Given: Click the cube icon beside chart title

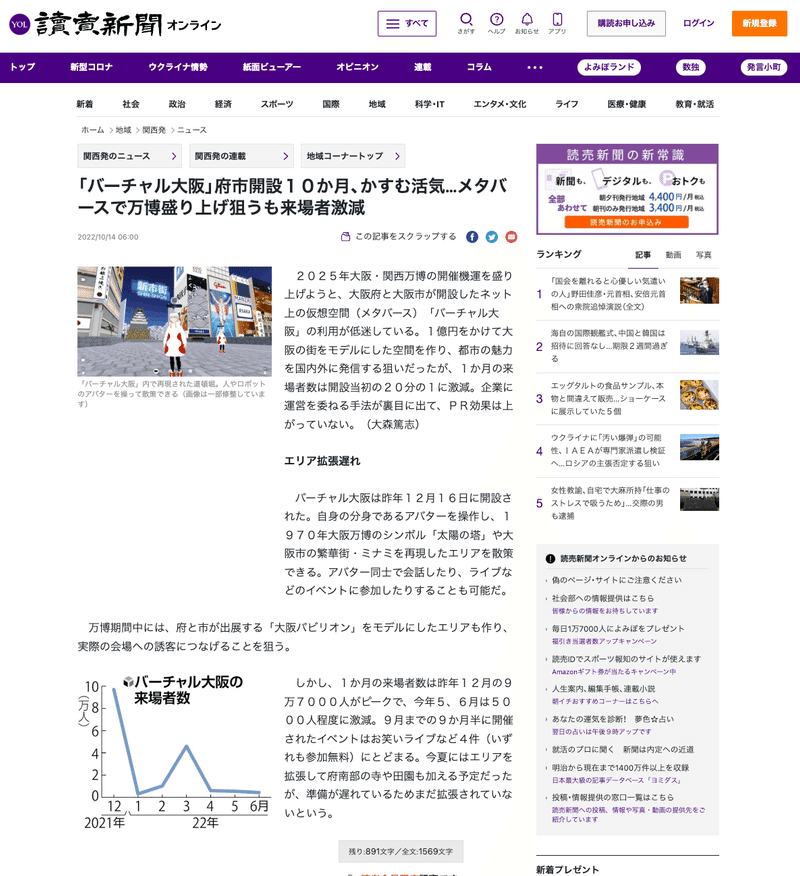Looking at the screenshot, I should click(128, 682).
